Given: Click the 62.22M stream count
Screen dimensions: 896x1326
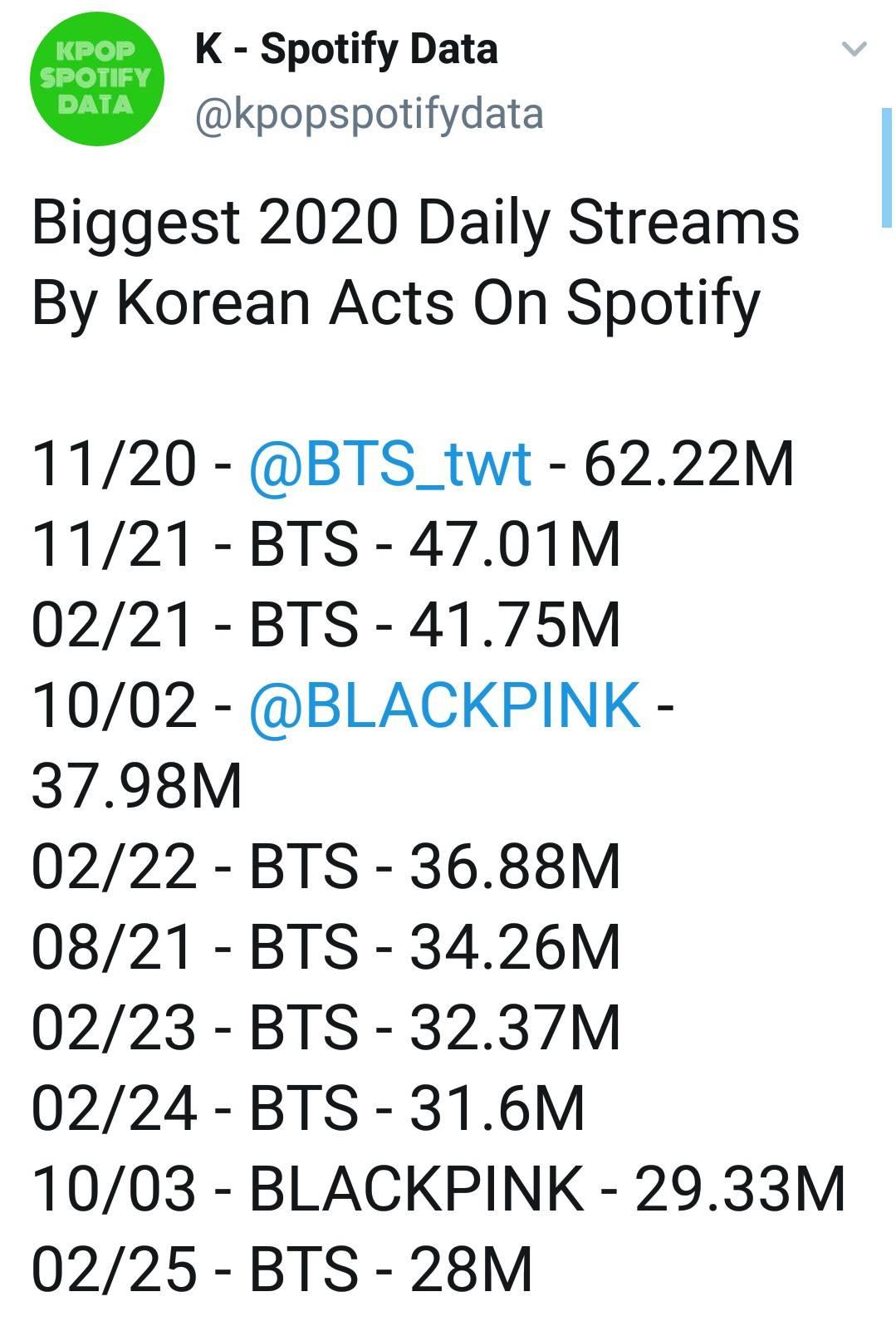Looking at the screenshot, I should pyautogui.click(x=688, y=464).
